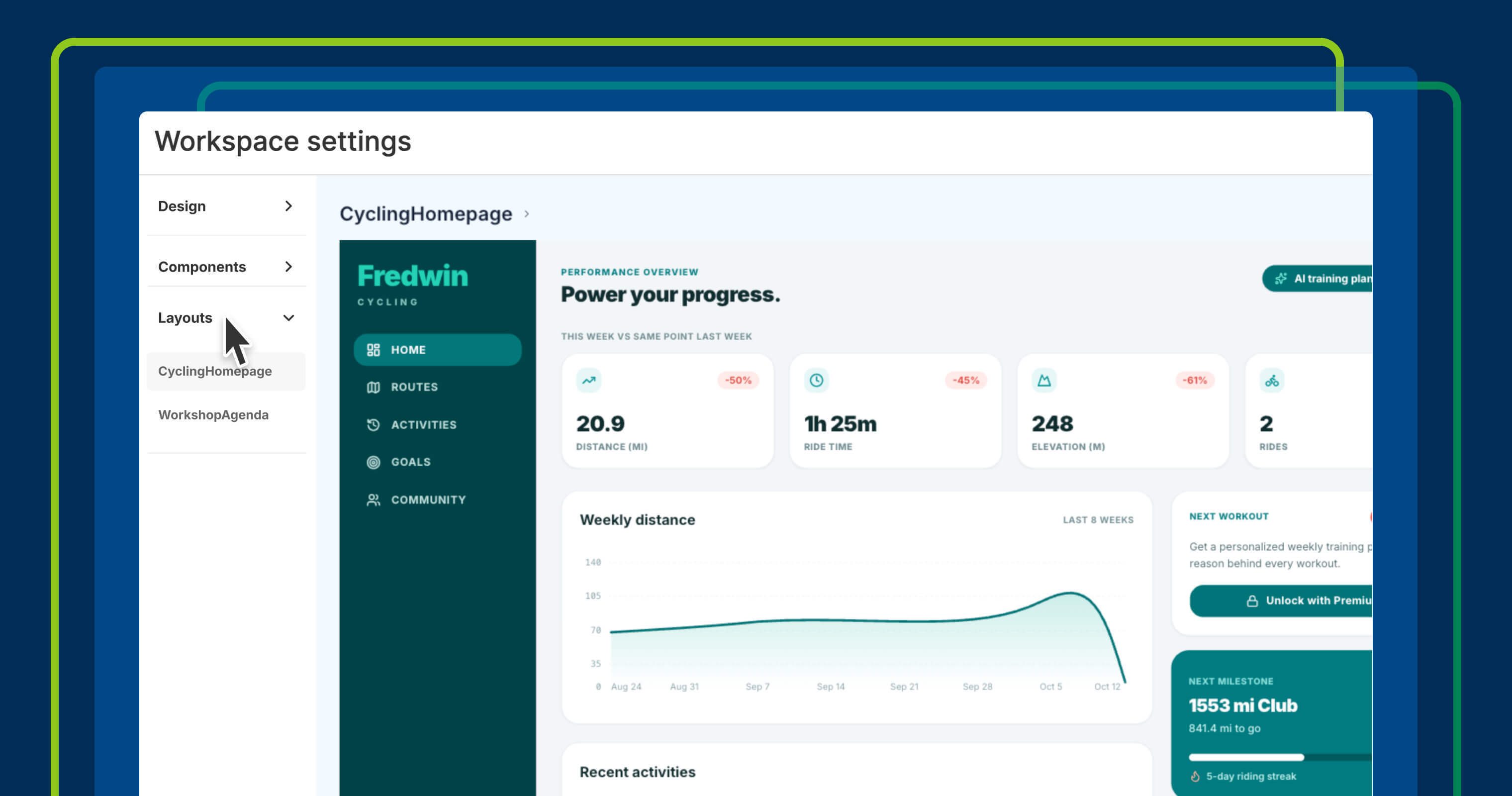Collapse the Layouts section chevron
The image size is (1512, 796).
[288, 317]
